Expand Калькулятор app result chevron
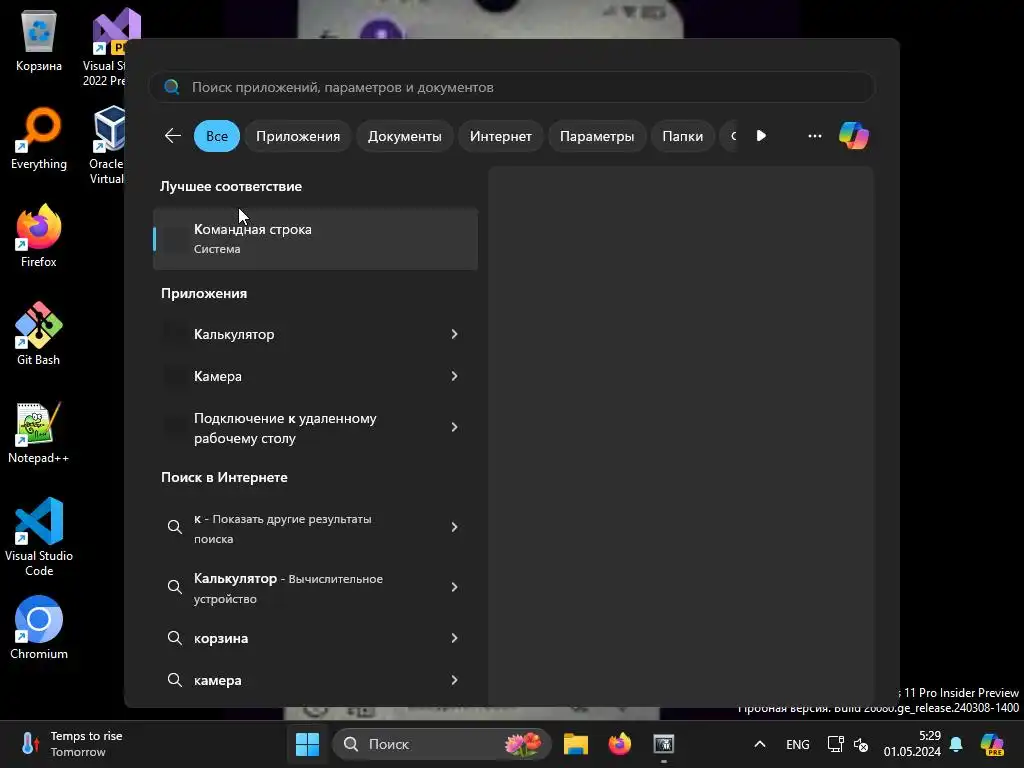The image size is (1024, 768). 455,334
